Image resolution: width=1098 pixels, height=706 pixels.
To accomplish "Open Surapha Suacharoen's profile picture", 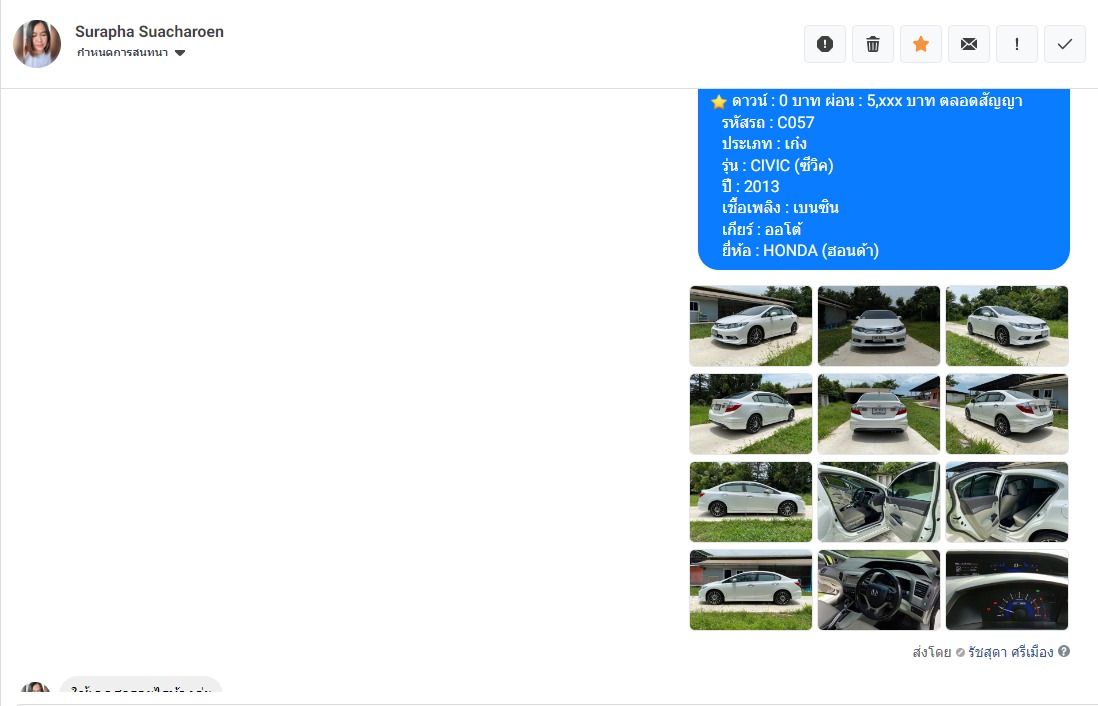I will coord(37,43).
